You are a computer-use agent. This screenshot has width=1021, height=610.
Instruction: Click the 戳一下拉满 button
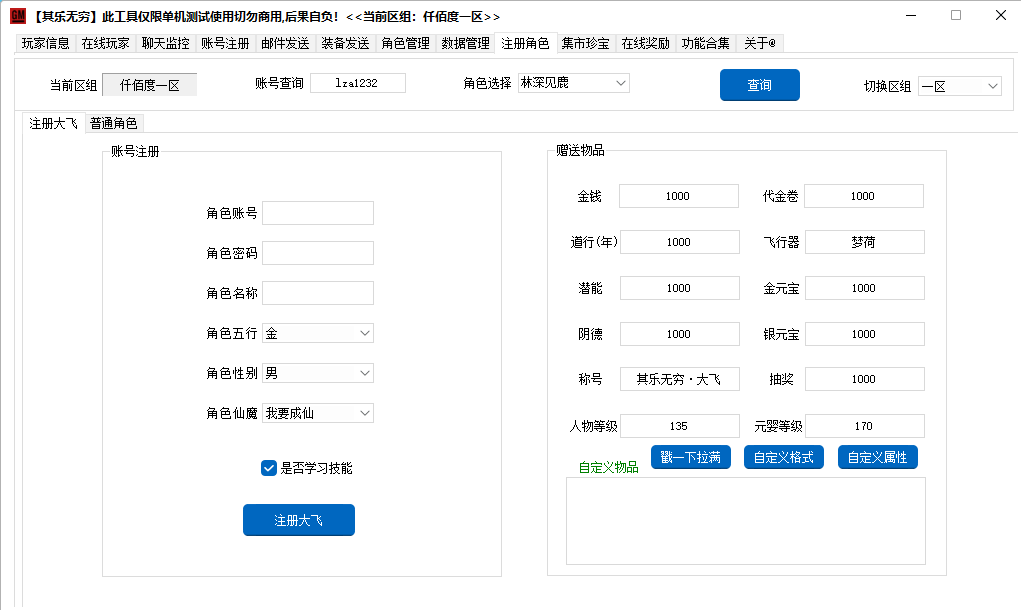point(691,458)
